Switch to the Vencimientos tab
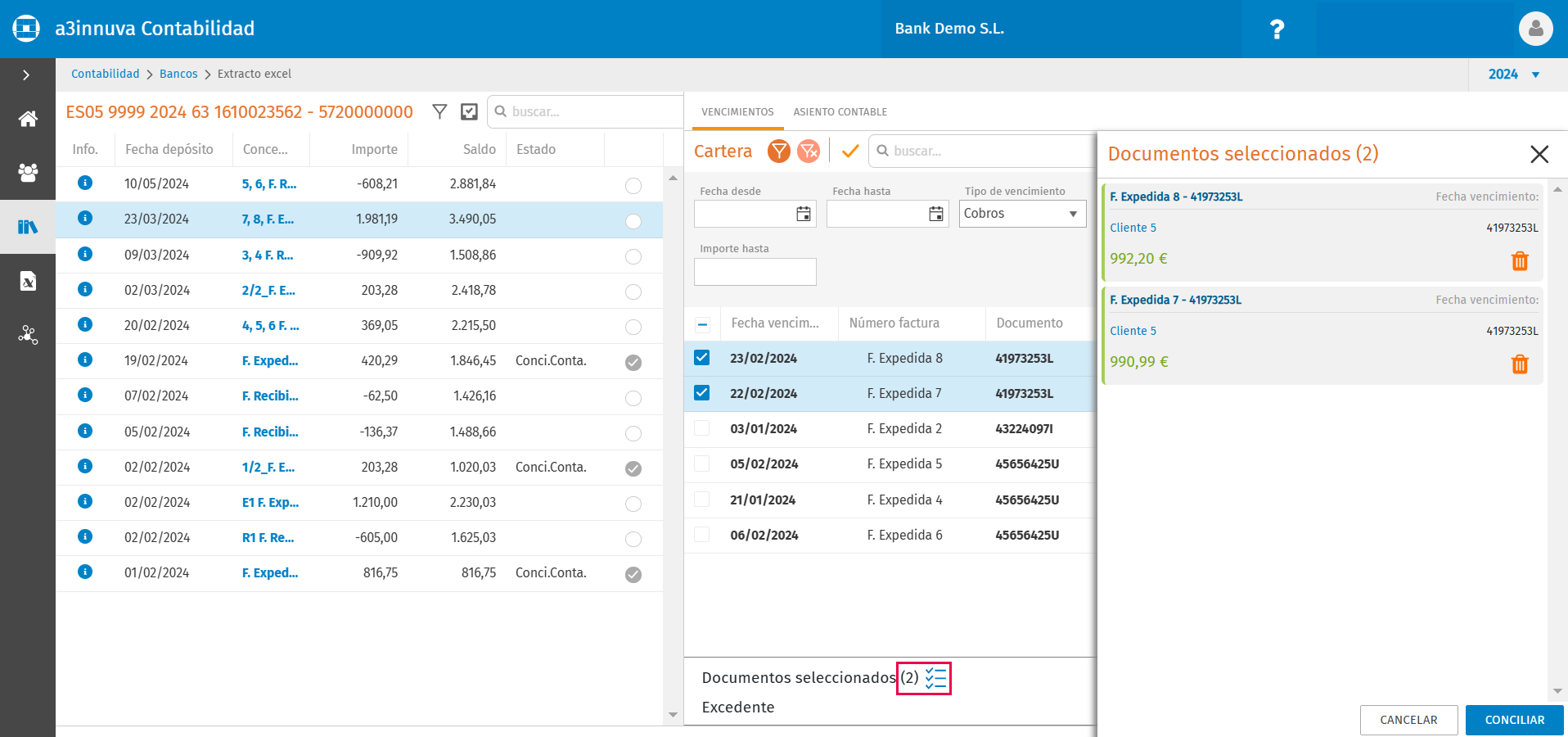The height and width of the screenshot is (737, 1568). pos(737,112)
